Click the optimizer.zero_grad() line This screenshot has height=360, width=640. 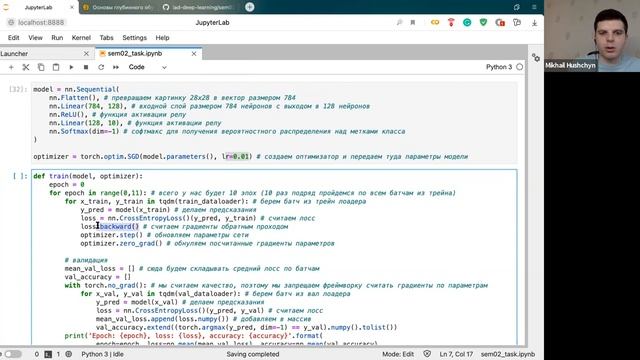point(207,243)
